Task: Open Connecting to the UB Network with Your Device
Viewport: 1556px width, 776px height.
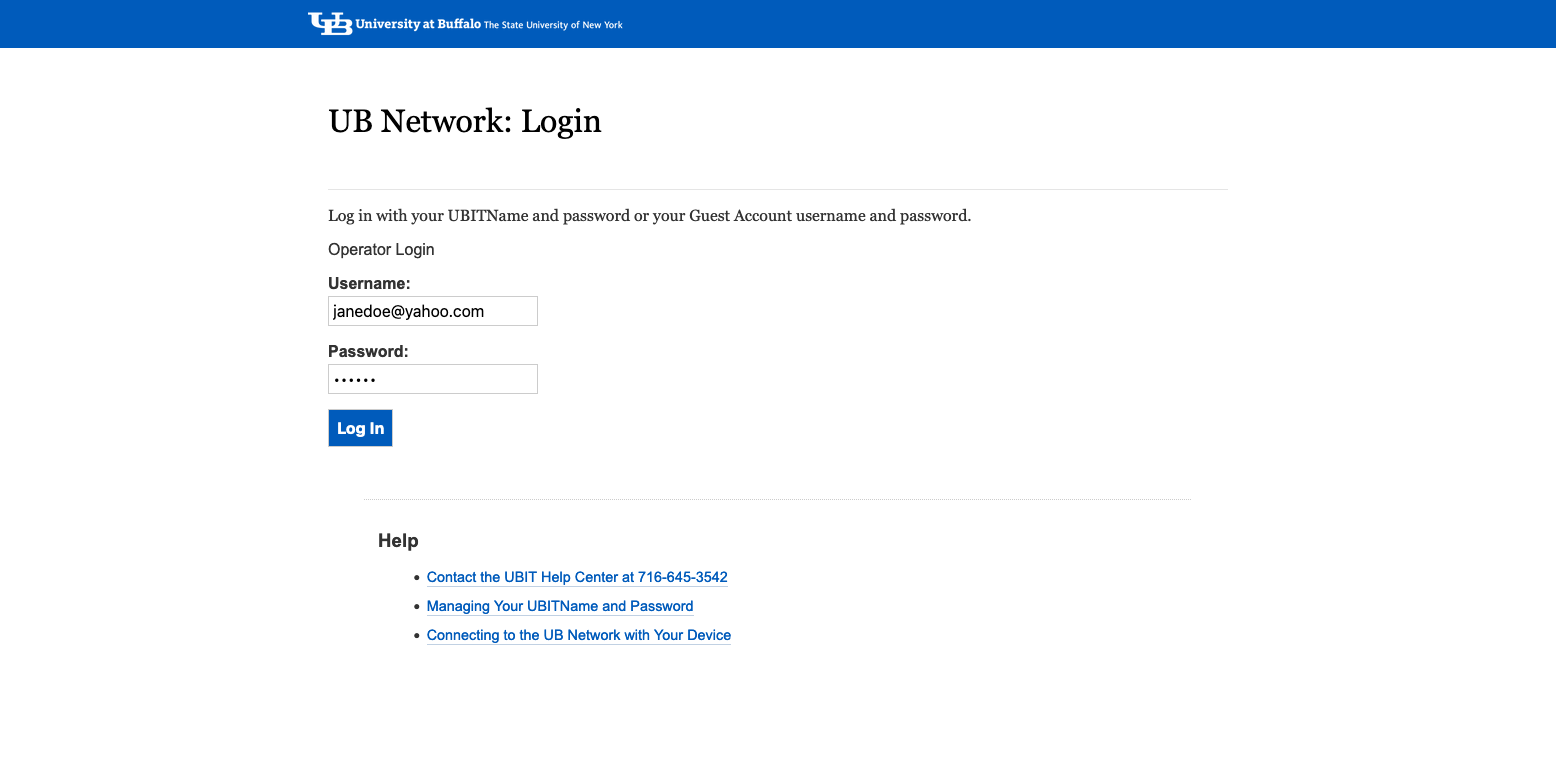Action: point(578,635)
